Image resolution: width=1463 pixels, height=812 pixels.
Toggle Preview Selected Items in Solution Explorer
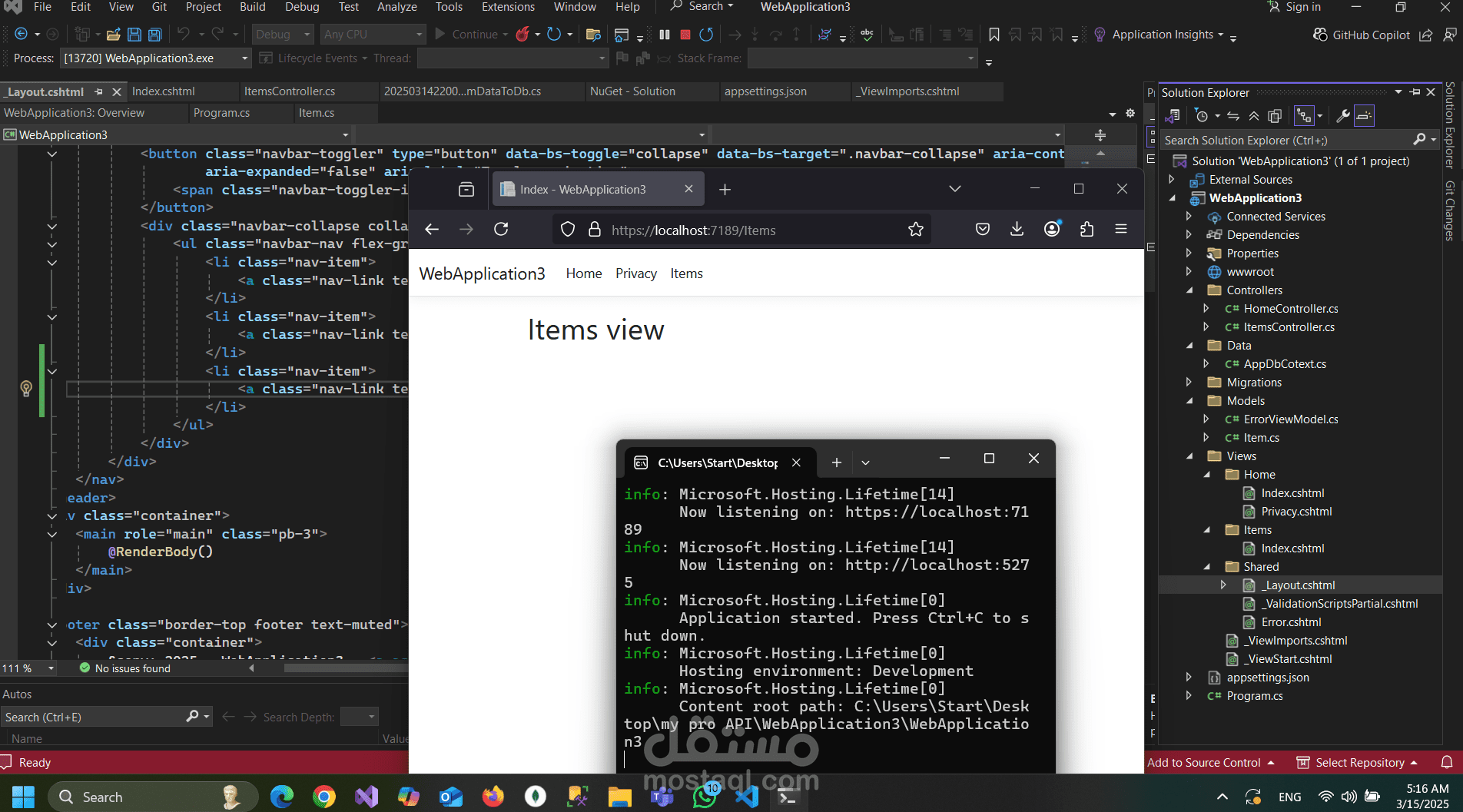tap(1364, 116)
